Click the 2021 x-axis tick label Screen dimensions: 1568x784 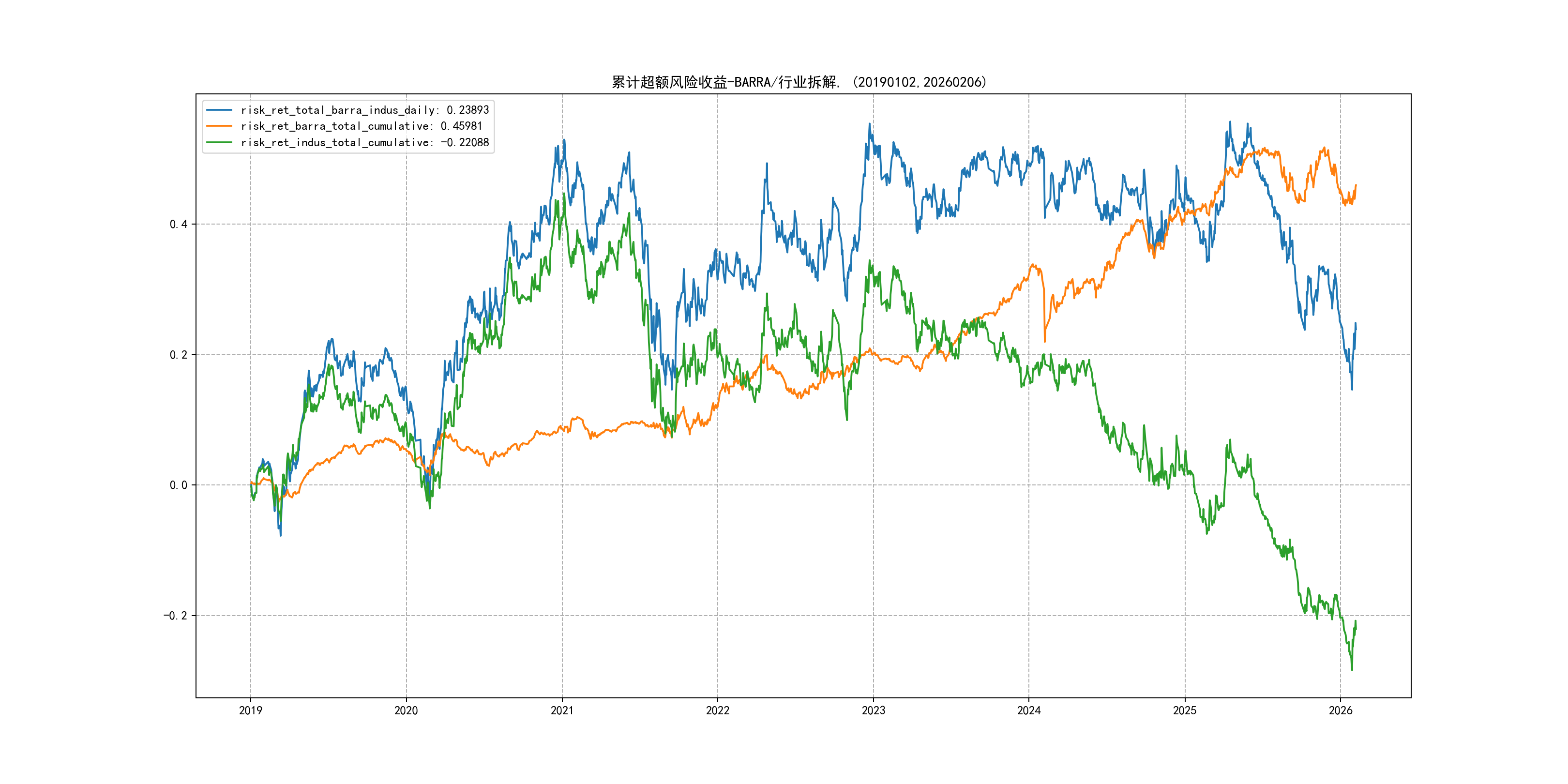[562, 711]
